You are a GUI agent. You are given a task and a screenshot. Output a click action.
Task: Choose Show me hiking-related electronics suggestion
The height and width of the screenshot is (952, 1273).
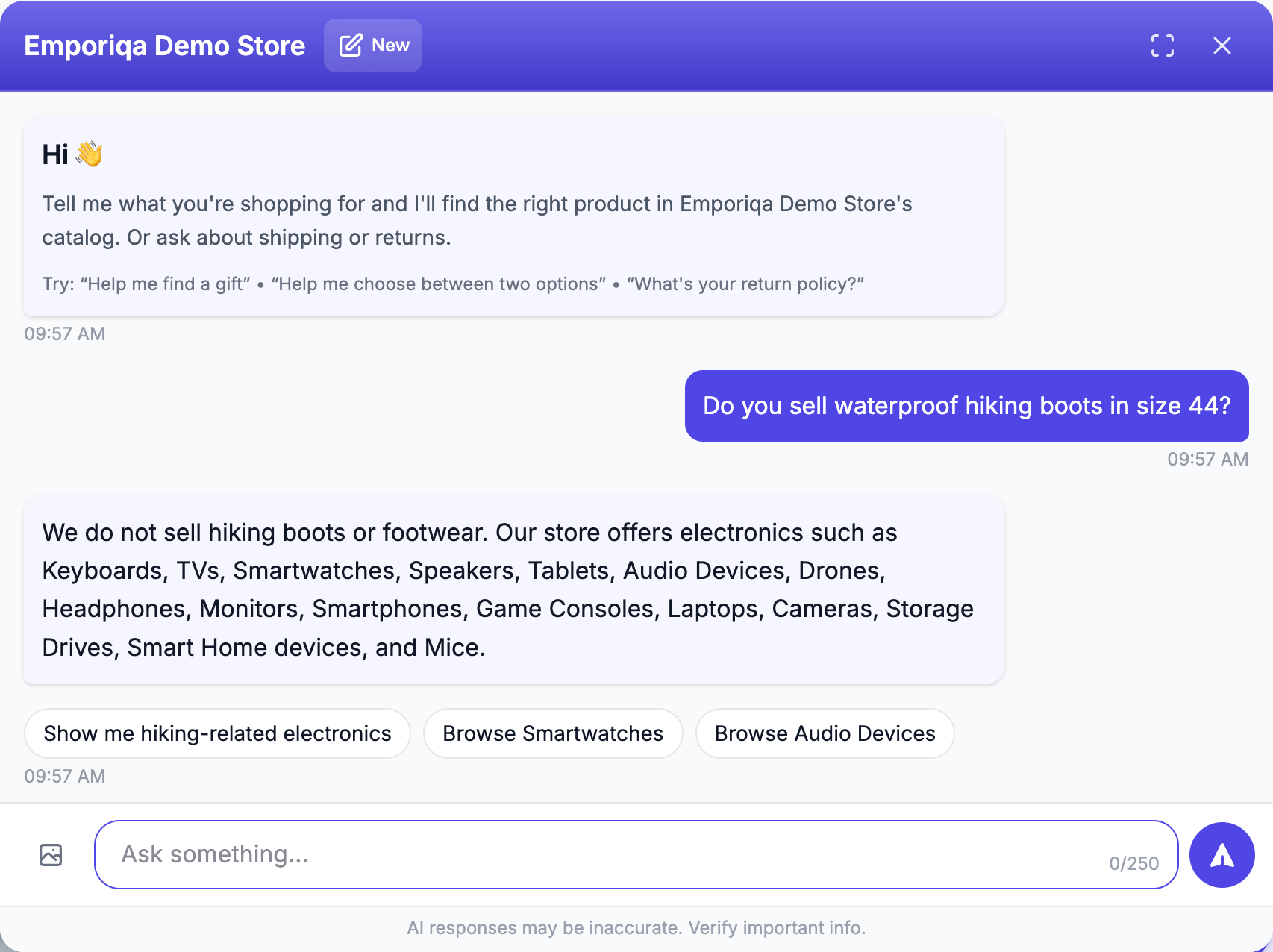pyautogui.click(x=217, y=733)
